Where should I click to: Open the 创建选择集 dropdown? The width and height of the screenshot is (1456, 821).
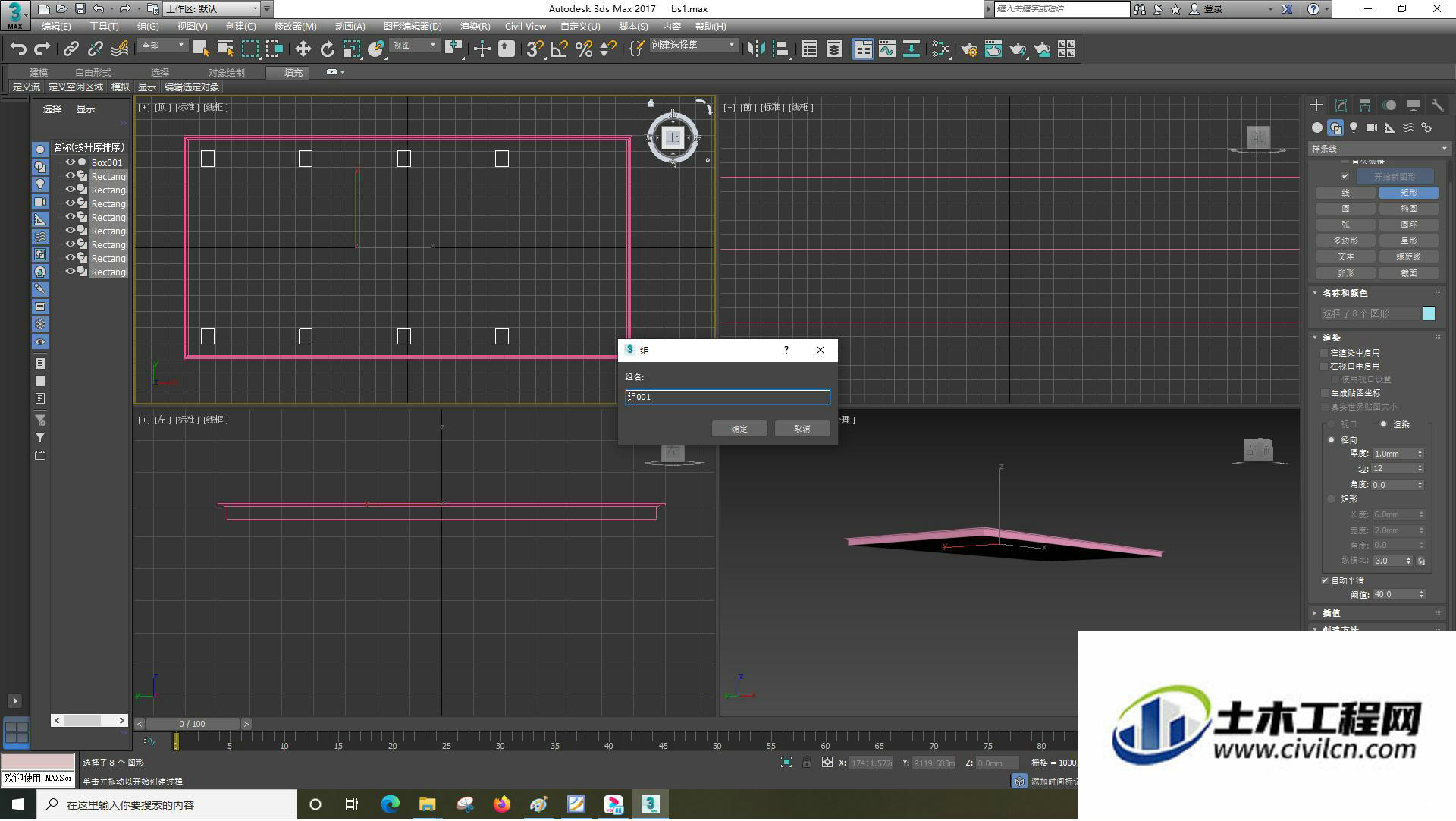(x=693, y=46)
